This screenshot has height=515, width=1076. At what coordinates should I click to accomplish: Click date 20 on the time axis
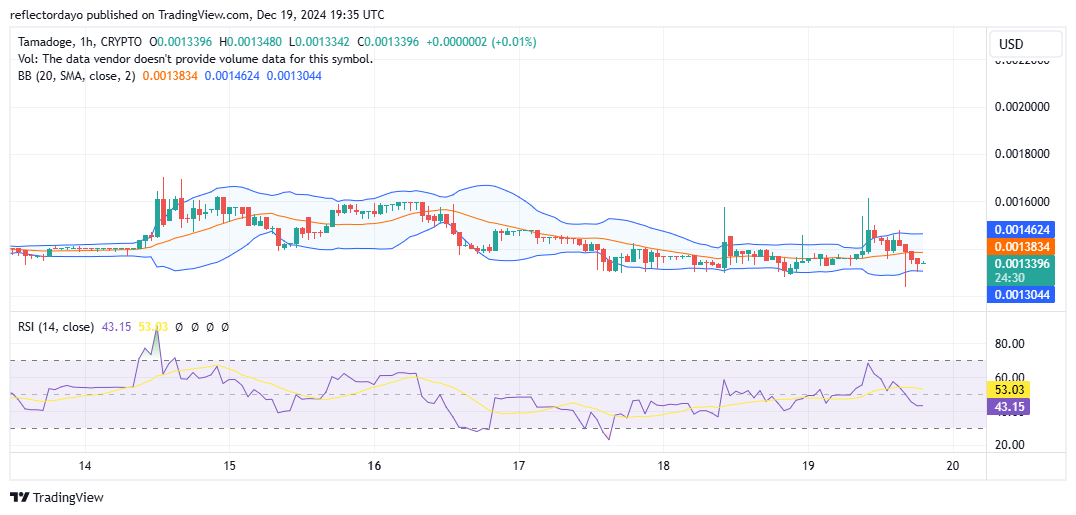tap(952, 466)
